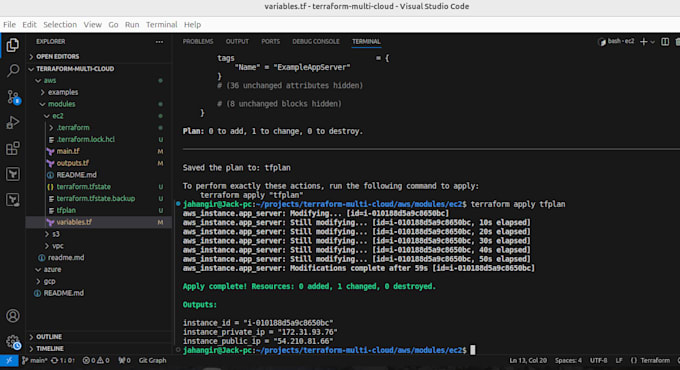
Task: Expand the Outline section
Action: point(49,337)
